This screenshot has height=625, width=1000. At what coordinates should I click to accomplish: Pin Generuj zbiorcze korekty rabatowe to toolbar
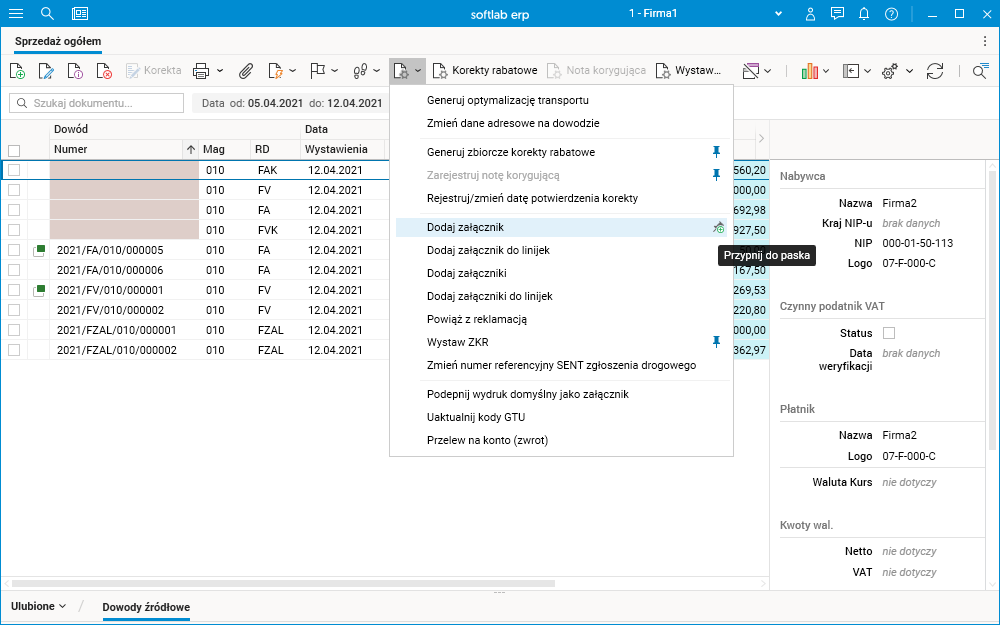pyautogui.click(x=715, y=152)
